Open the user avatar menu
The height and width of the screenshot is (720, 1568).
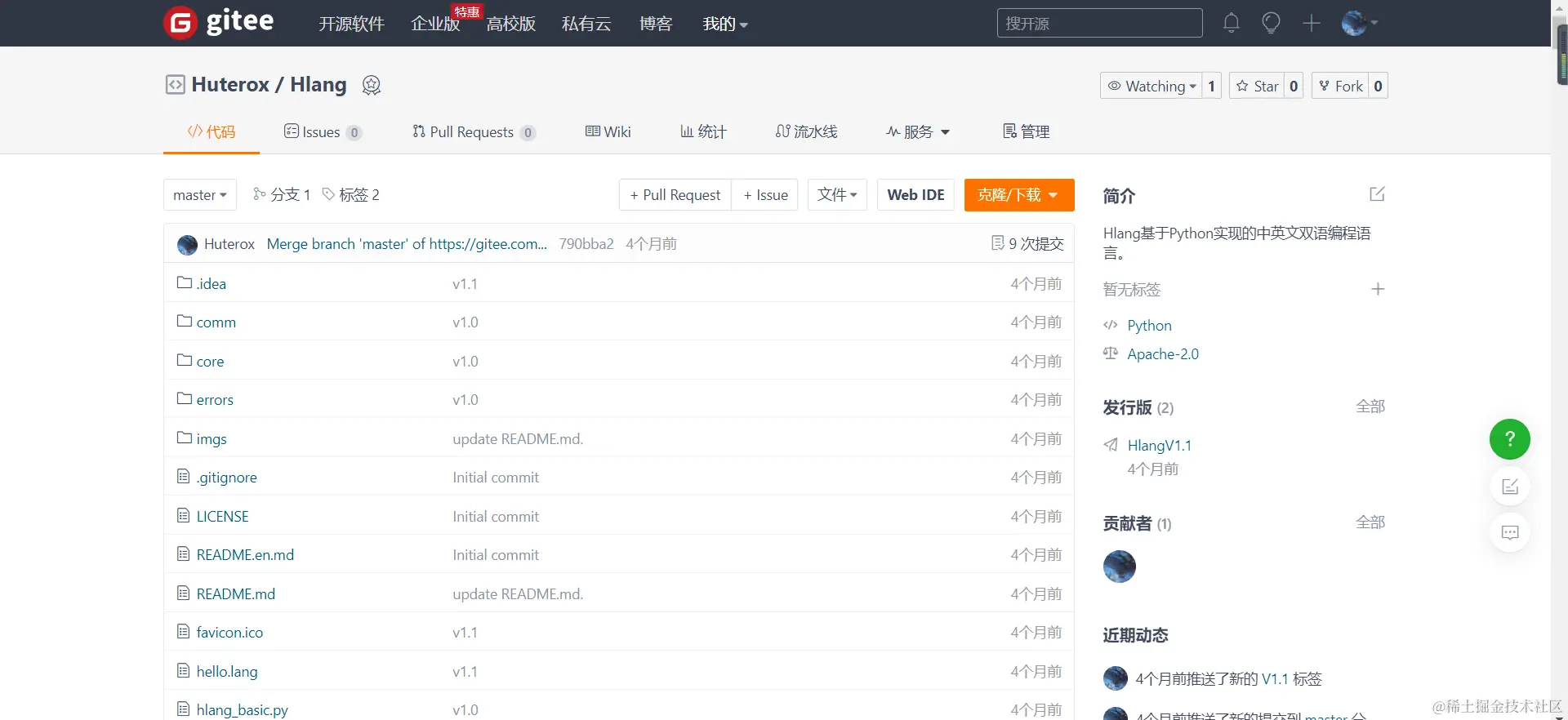(x=1359, y=23)
